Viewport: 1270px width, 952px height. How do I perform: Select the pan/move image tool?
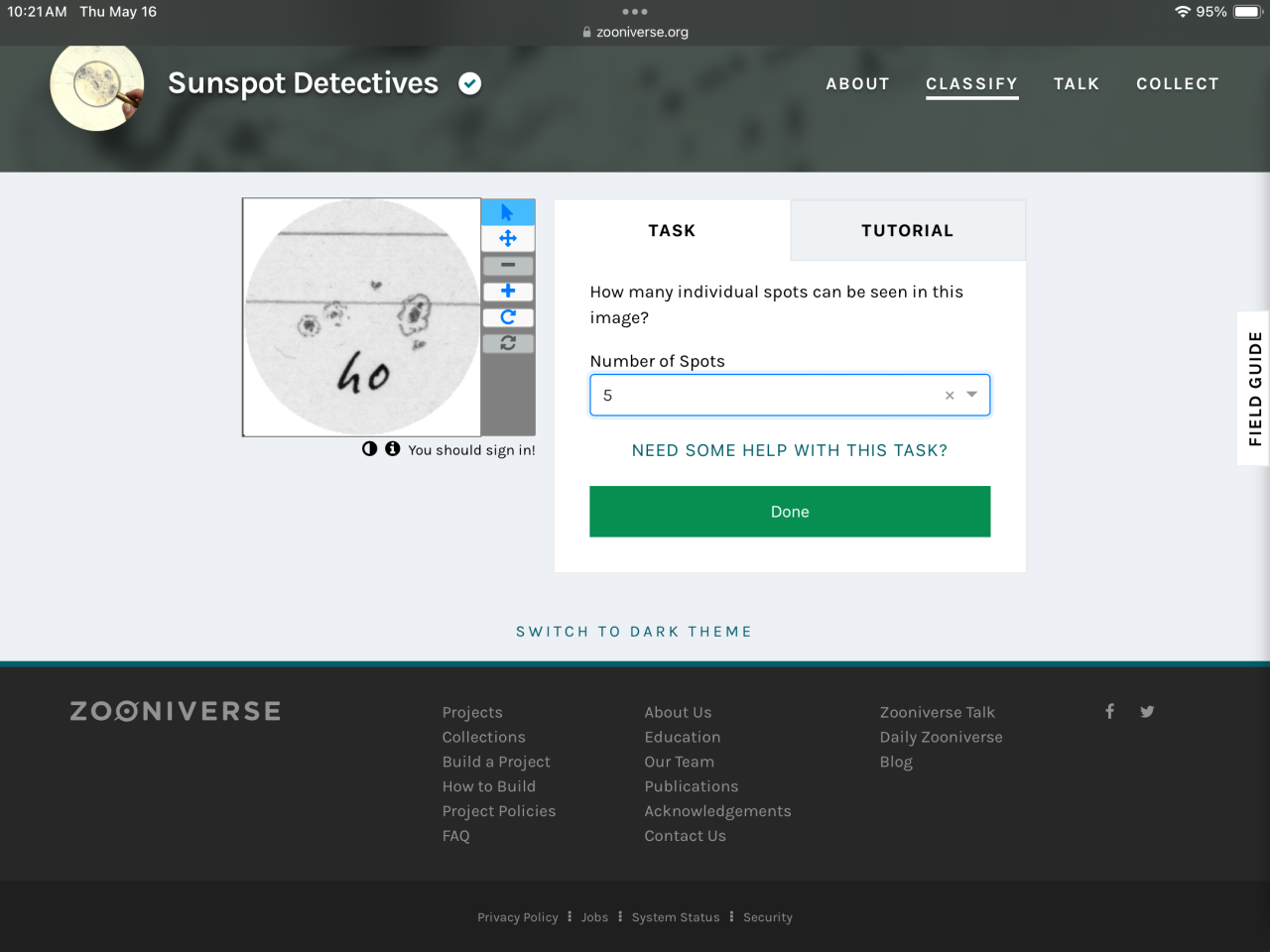coord(508,238)
